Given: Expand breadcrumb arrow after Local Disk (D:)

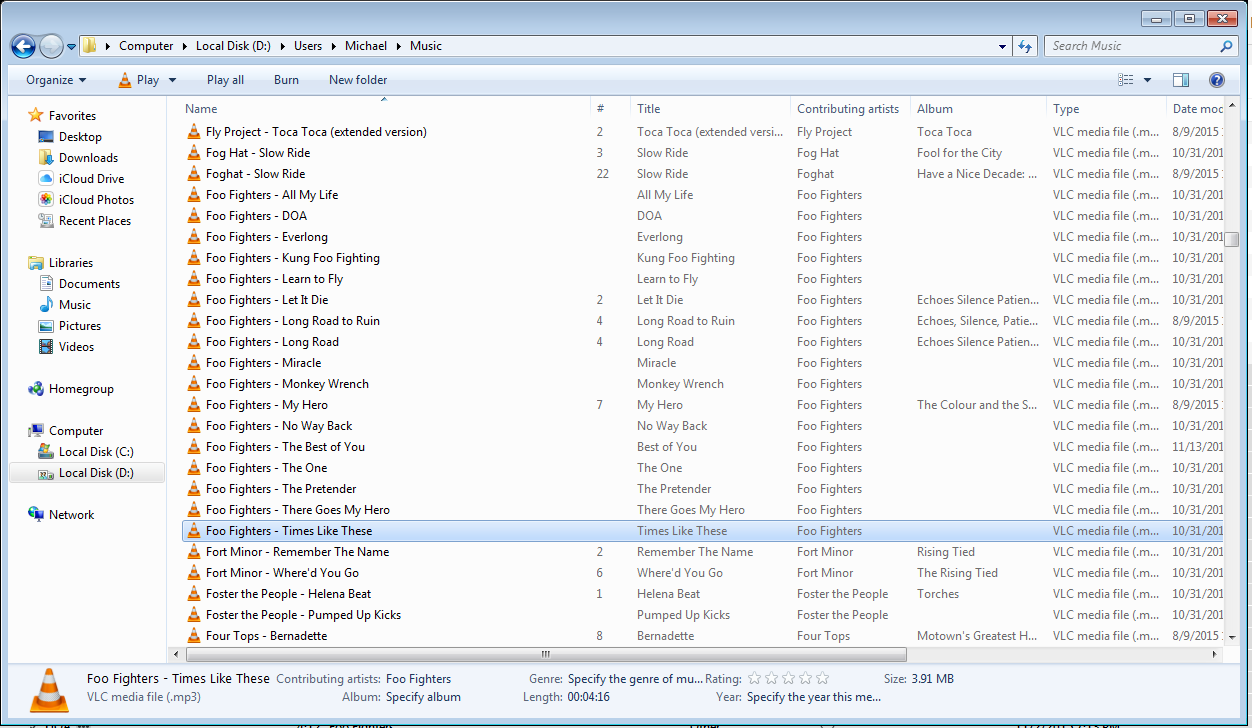Looking at the screenshot, I should pyautogui.click(x=282, y=46).
